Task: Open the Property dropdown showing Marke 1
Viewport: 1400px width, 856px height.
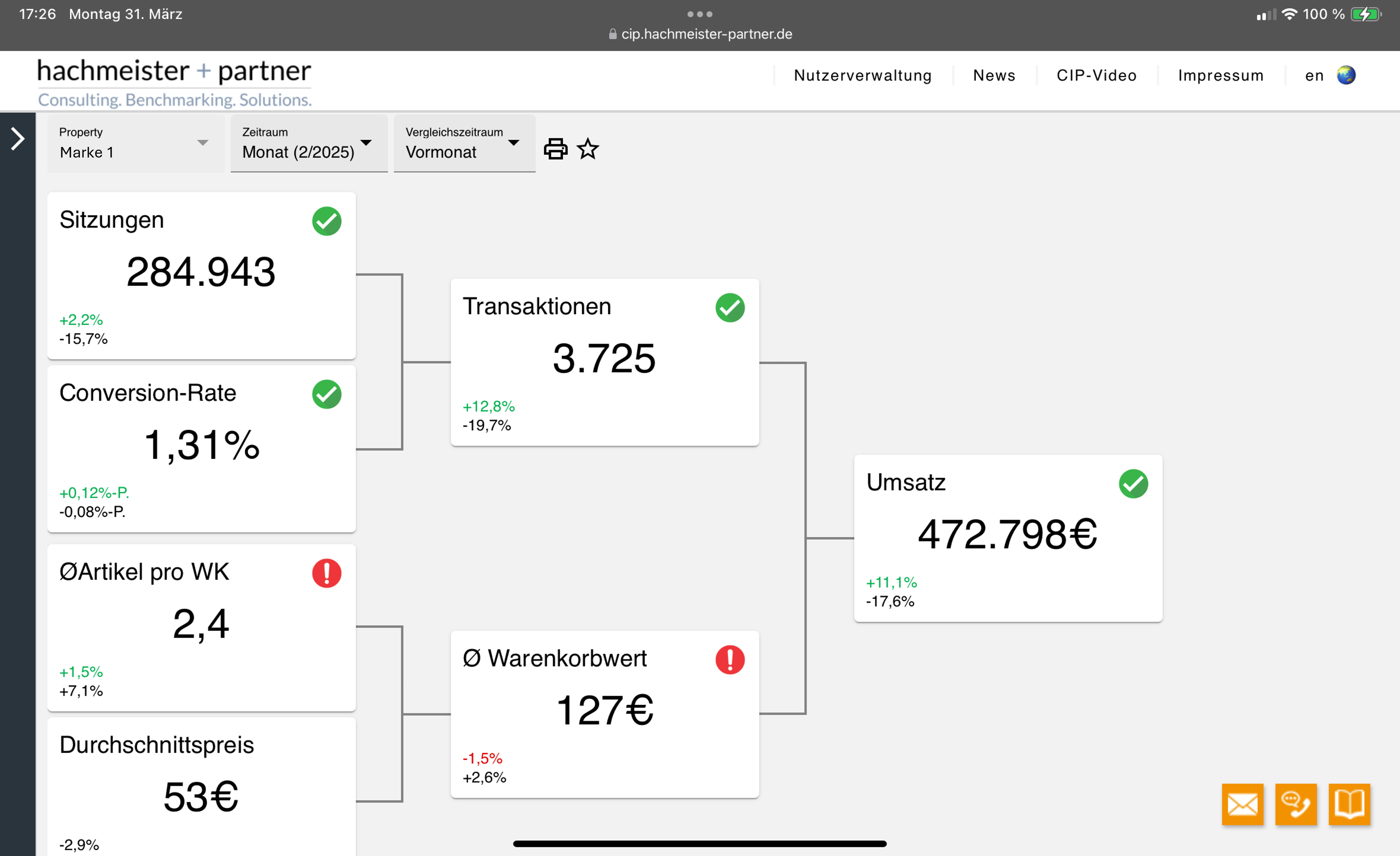Action: 135,143
